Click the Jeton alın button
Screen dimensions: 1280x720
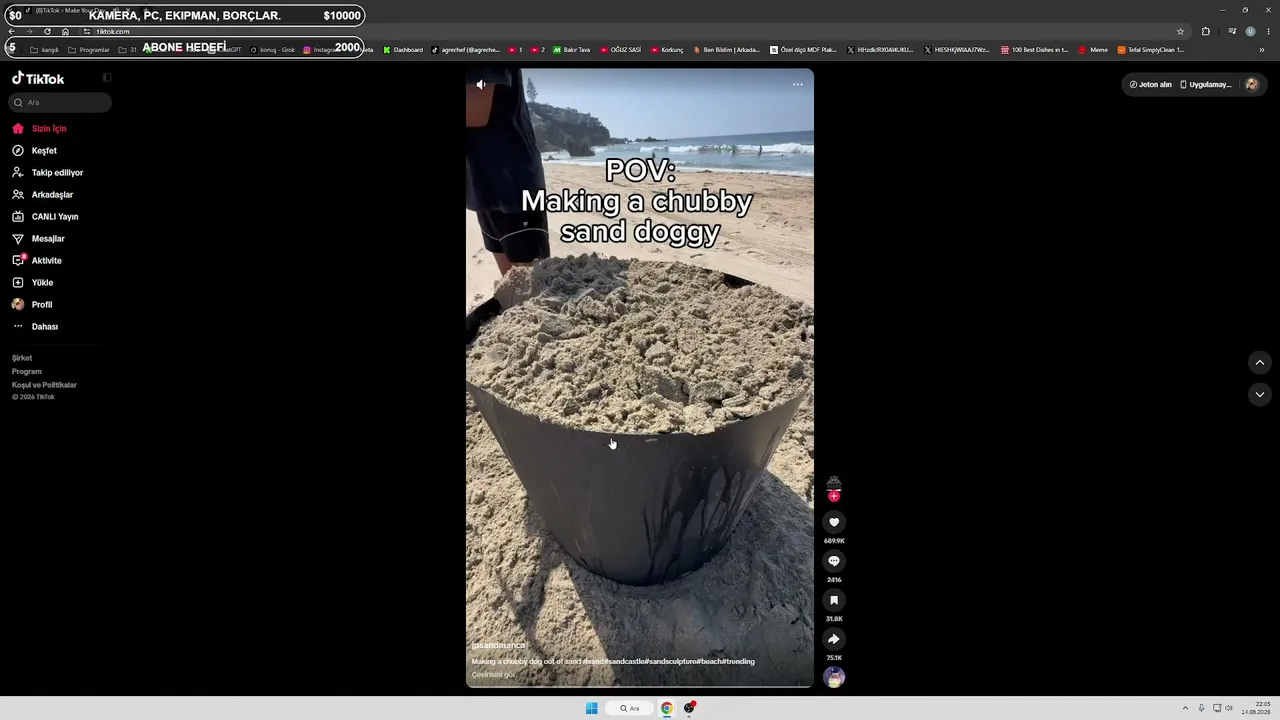[1150, 85]
